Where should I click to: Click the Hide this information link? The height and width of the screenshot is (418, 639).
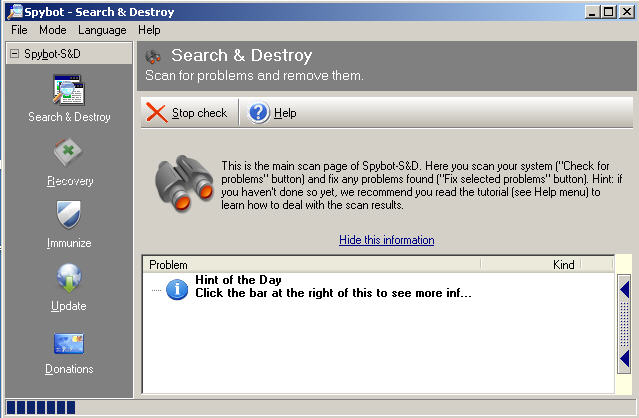coord(387,240)
